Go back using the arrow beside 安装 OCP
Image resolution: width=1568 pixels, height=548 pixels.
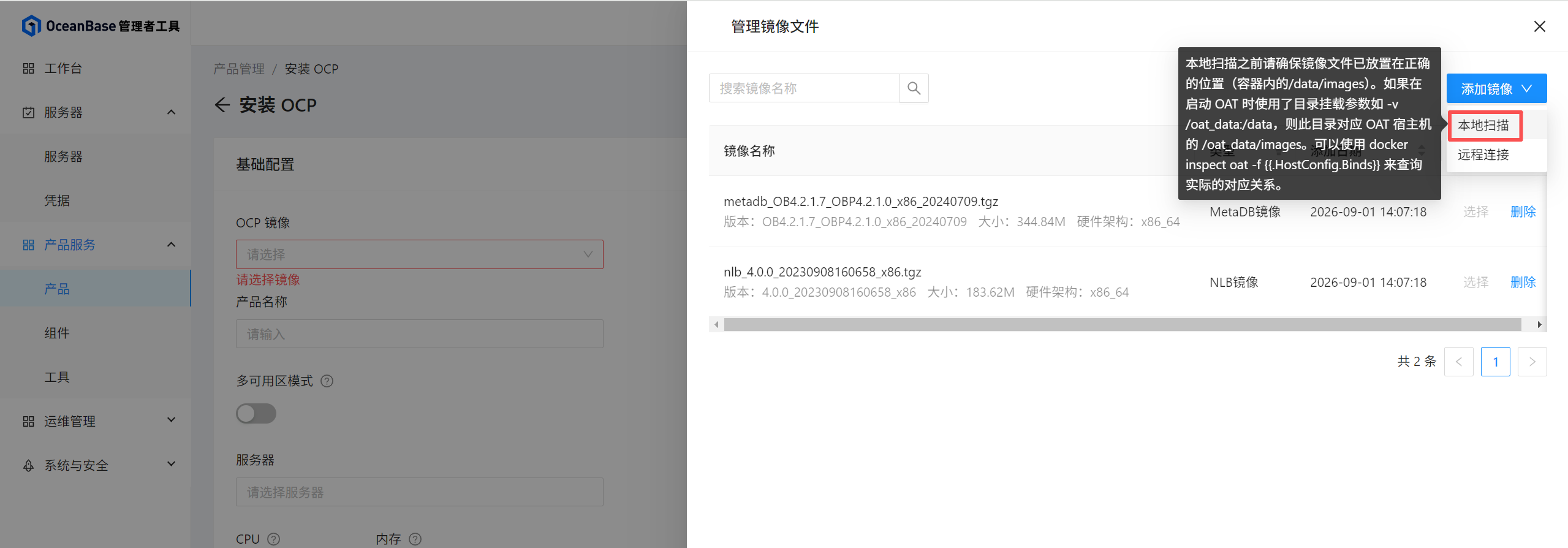(222, 105)
